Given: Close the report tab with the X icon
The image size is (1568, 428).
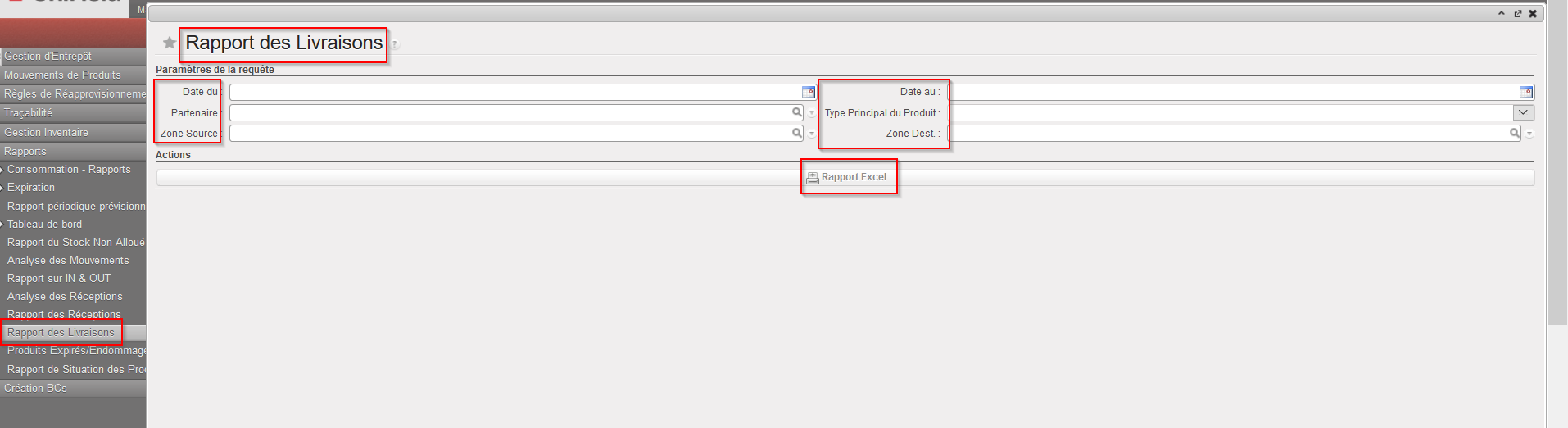Looking at the screenshot, I should point(1533,13).
